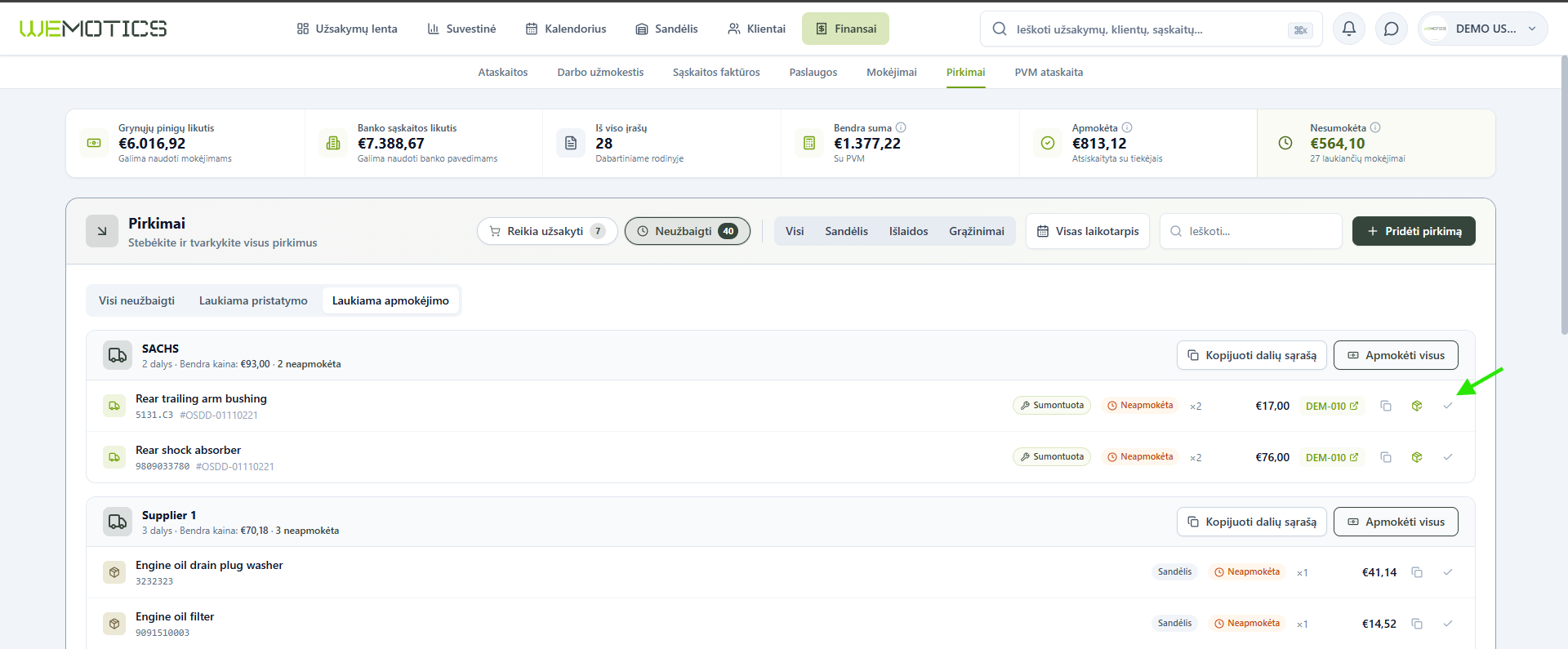Copy the Rear trailing arm bushing row
1568x649 pixels.
(x=1386, y=406)
